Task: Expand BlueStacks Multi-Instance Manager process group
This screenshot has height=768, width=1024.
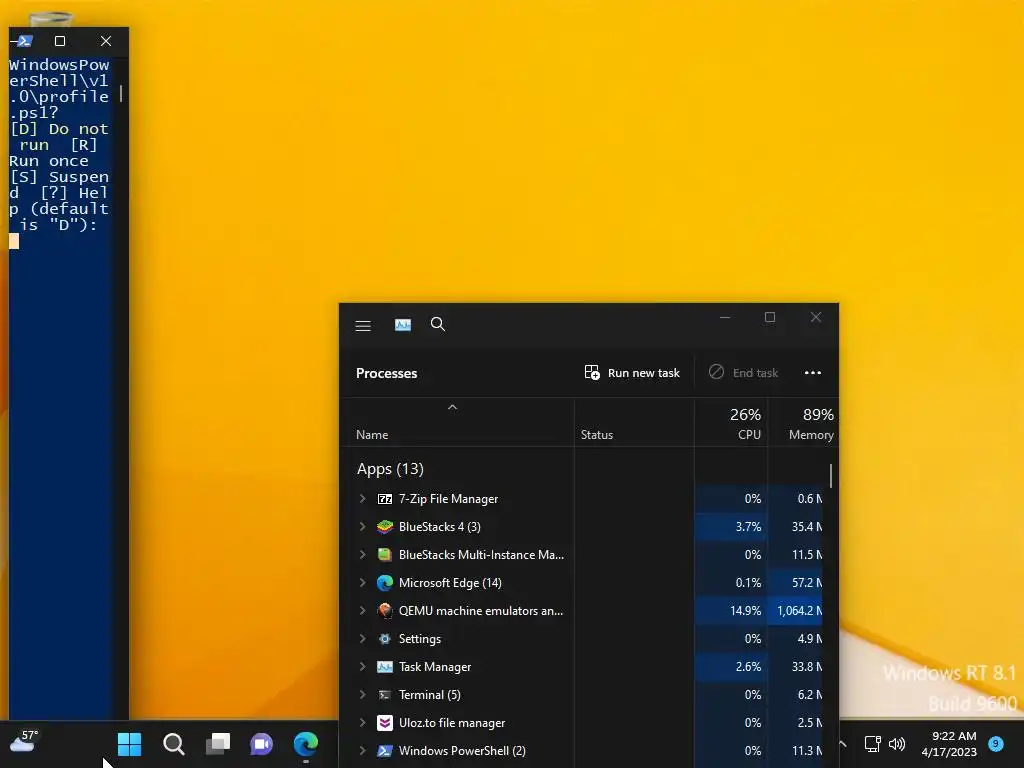Action: [362, 555]
